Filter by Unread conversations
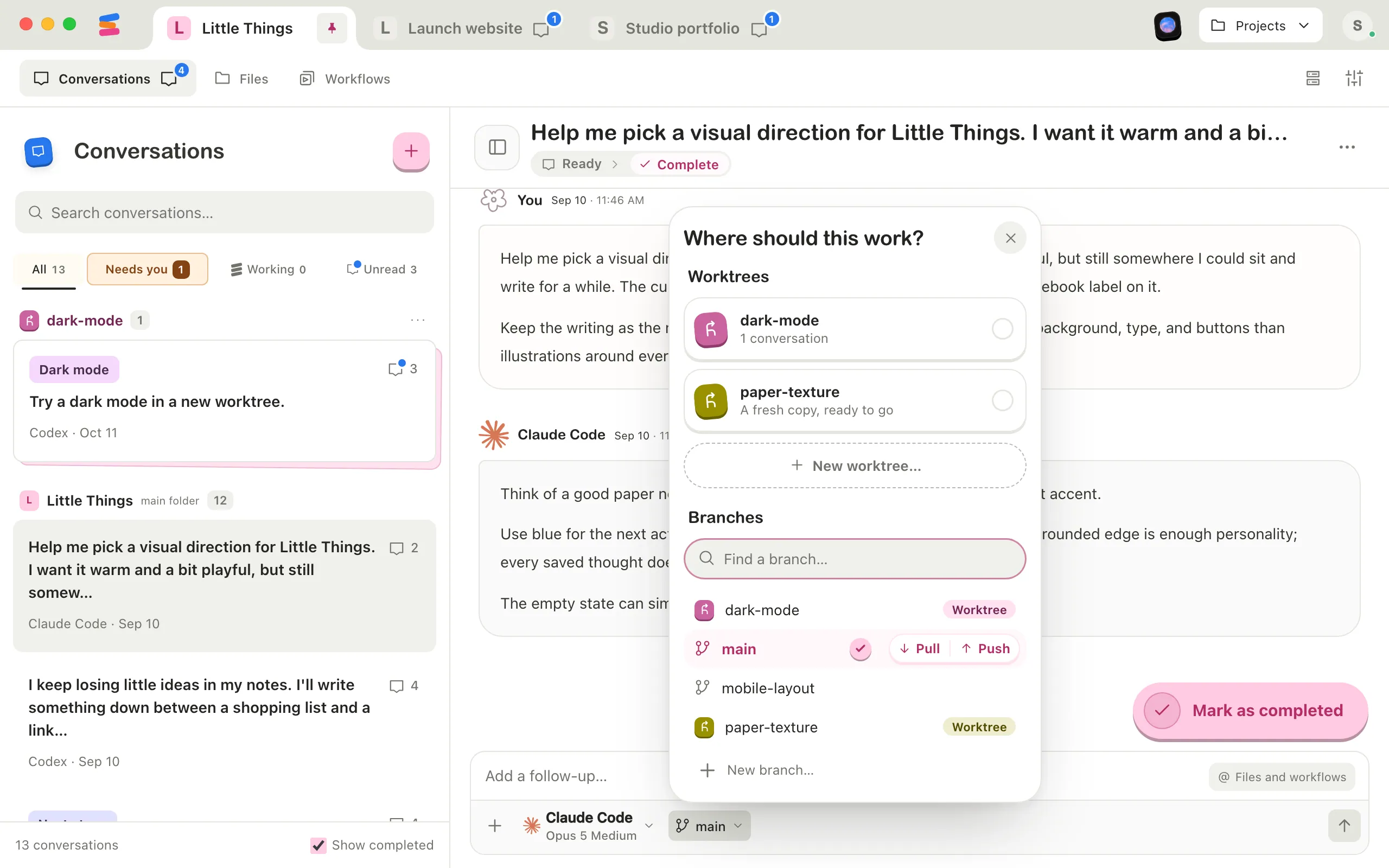The height and width of the screenshot is (868, 1389). [x=381, y=269]
